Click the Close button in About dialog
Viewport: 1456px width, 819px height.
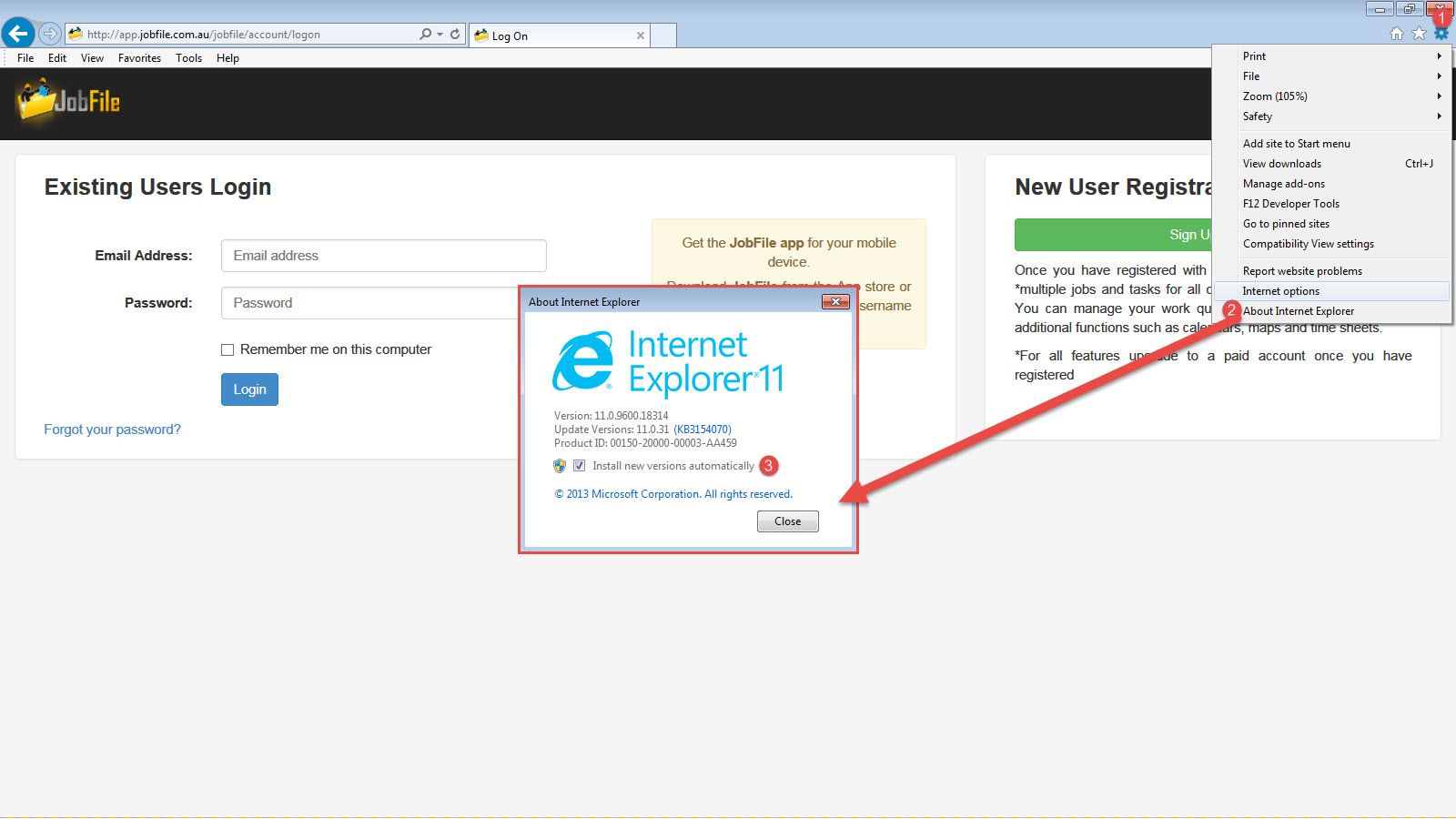click(788, 521)
